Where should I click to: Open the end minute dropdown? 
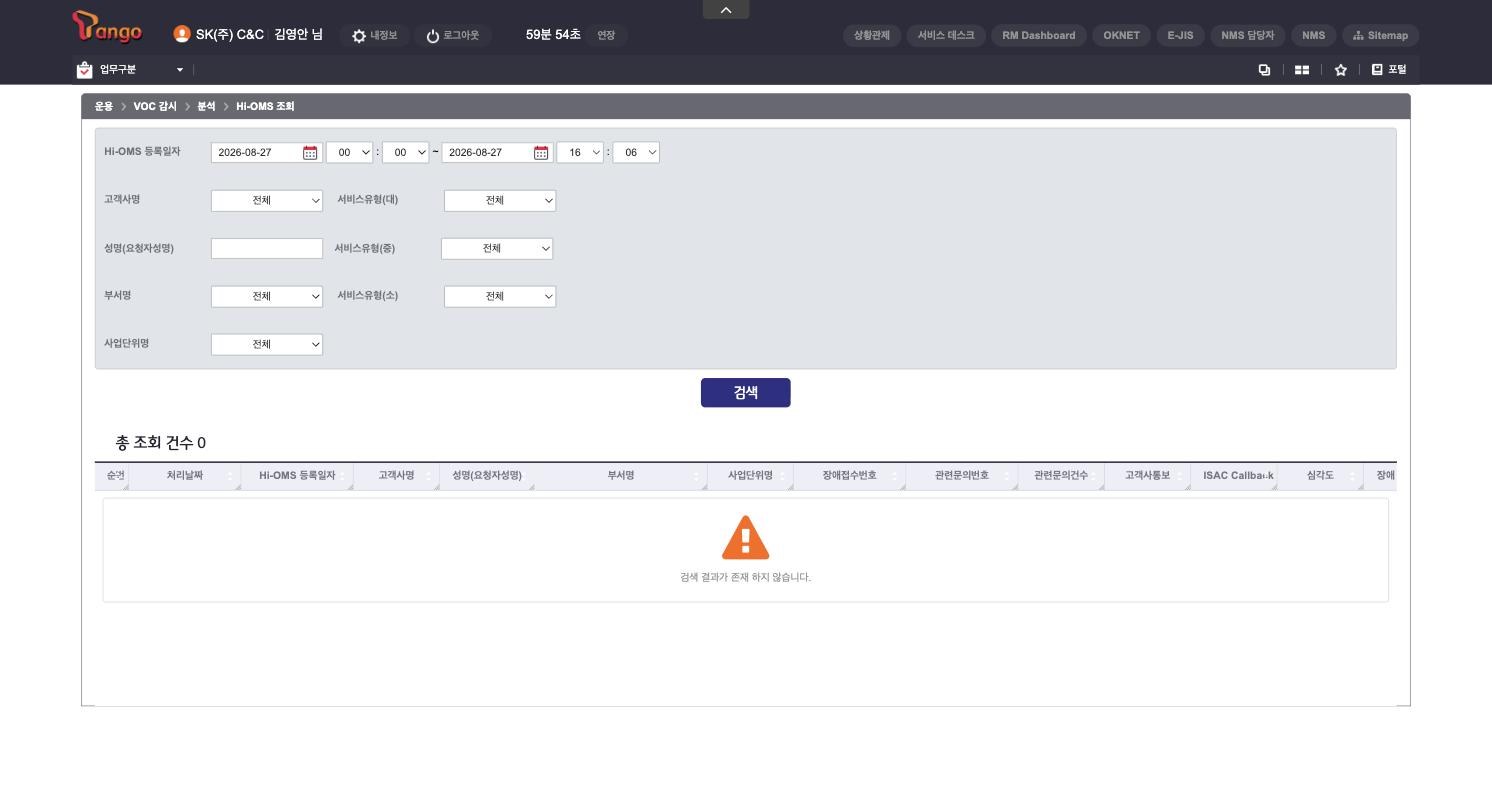(x=636, y=153)
